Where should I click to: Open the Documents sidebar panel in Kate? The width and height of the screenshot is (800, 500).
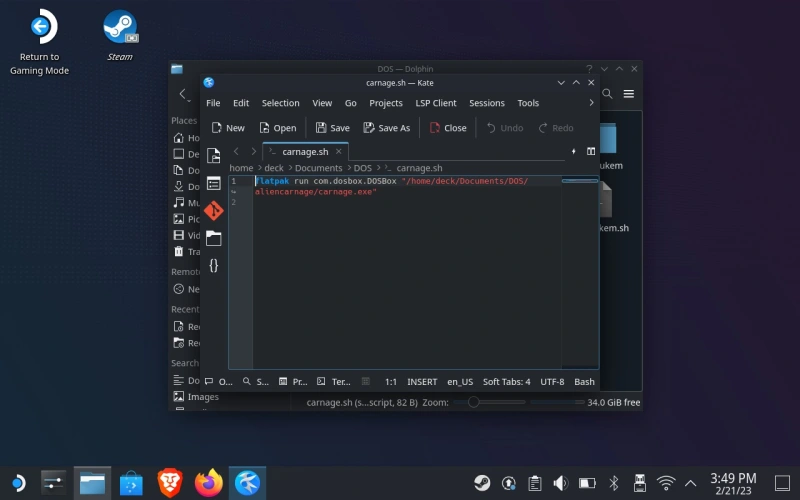[213, 156]
